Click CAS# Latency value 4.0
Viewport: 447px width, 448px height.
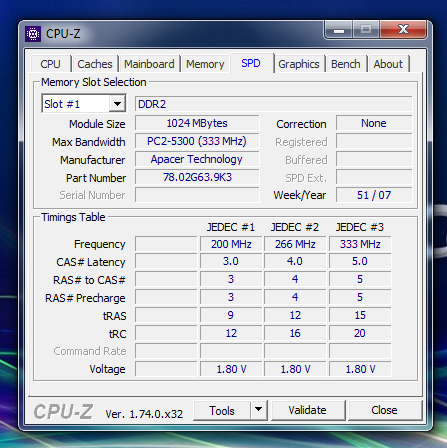coord(295,261)
